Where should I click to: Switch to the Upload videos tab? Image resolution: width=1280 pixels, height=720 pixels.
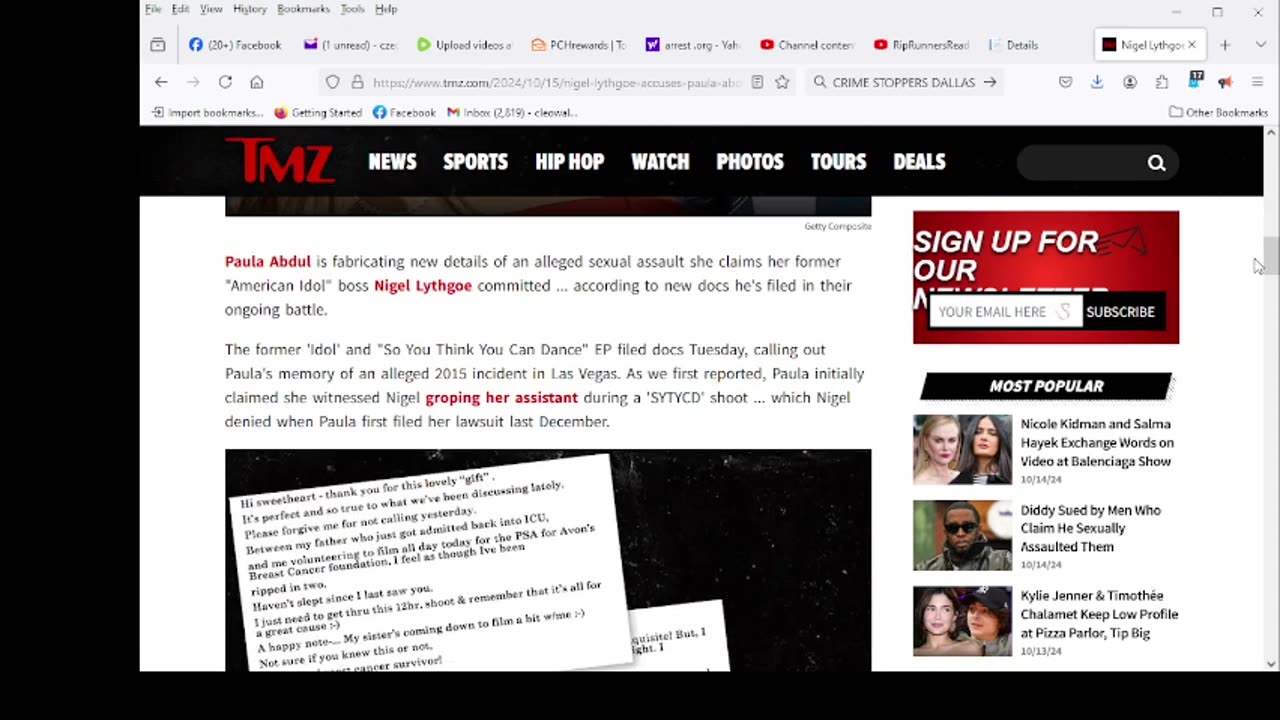(464, 45)
